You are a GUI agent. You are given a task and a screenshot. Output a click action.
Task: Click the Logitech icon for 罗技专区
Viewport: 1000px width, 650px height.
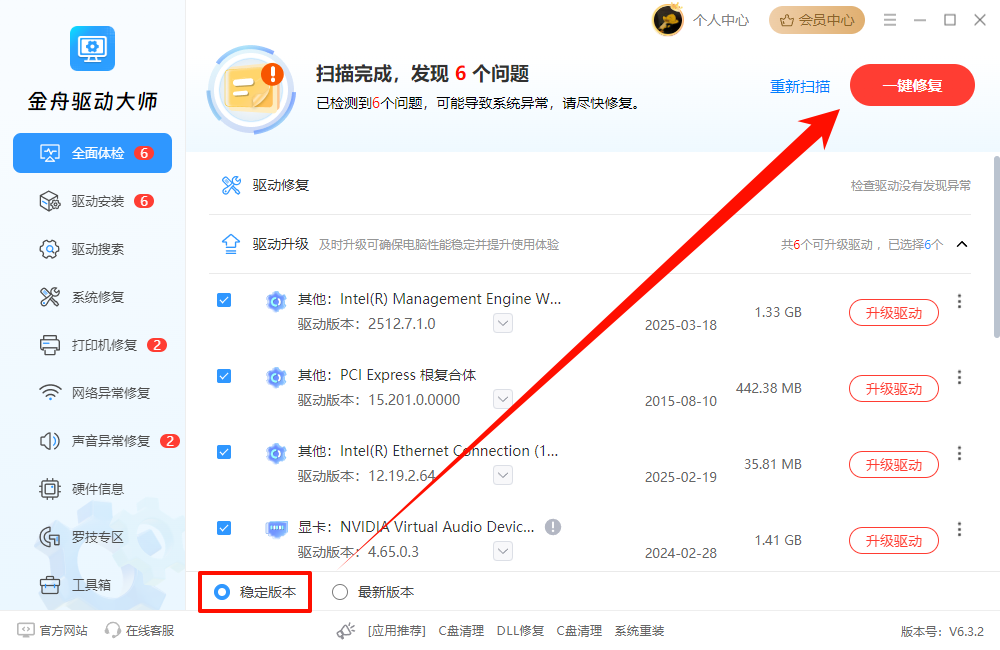click(50, 537)
